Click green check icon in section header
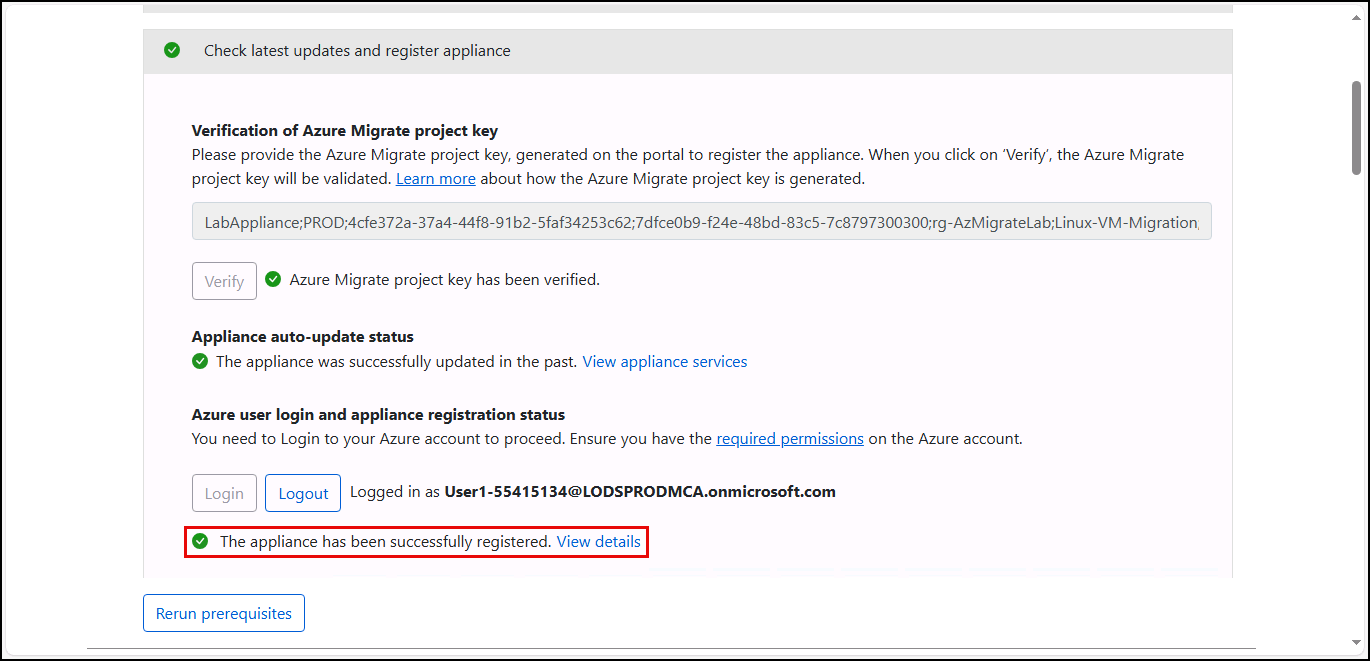This screenshot has width=1370, height=661. pos(172,50)
